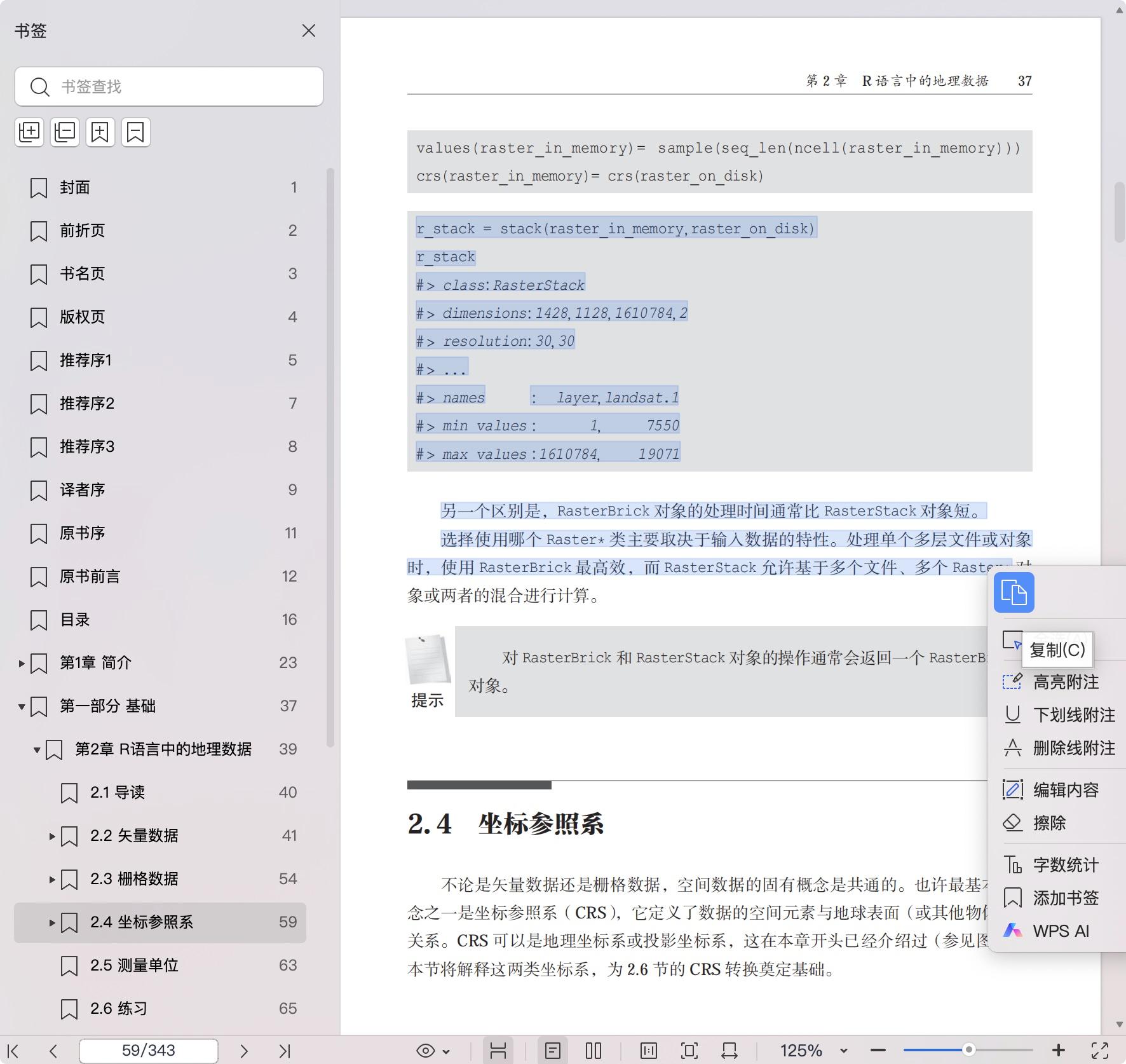Select 字数统计 in the context menu
This screenshot has width=1126, height=1064.
tap(1064, 865)
